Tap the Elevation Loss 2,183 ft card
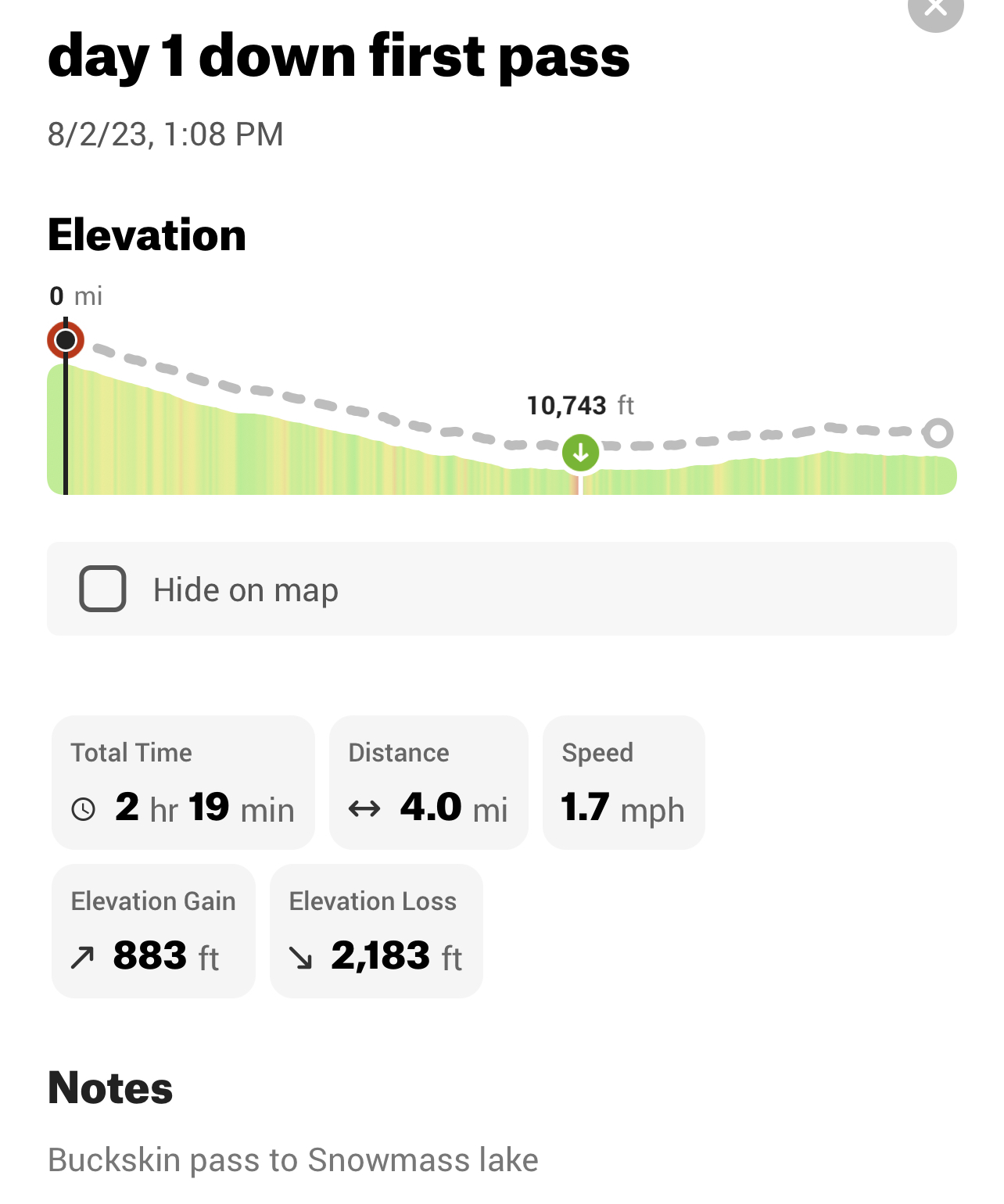1004x1204 pixels. 375,930
